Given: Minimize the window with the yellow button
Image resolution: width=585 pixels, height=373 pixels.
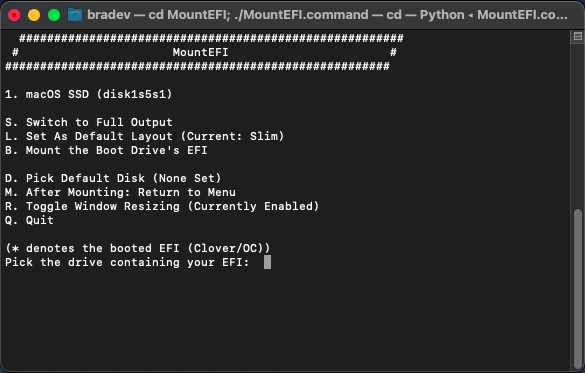Looking at the screenshot, I should 34,15.
